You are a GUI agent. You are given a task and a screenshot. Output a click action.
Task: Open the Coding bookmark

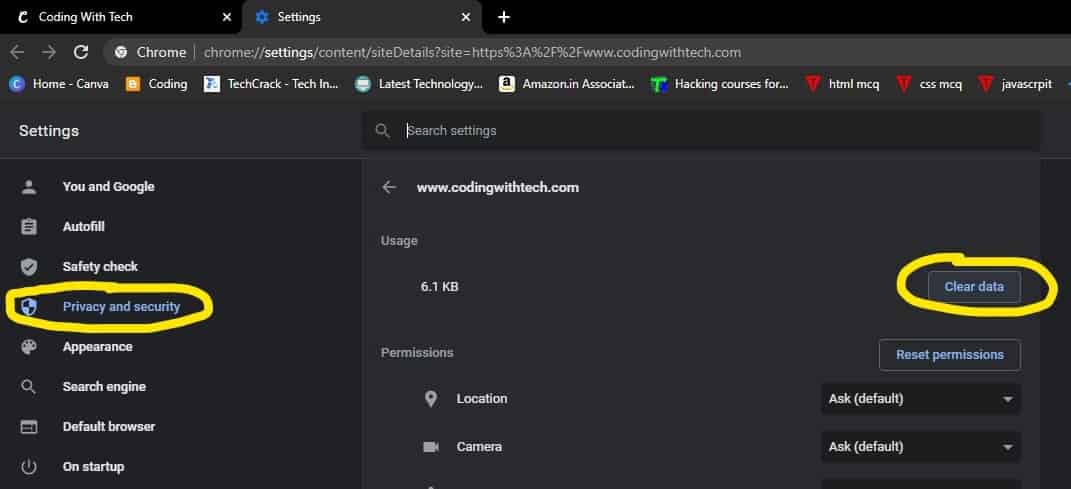pyautogui.click(x=156, y=84)
